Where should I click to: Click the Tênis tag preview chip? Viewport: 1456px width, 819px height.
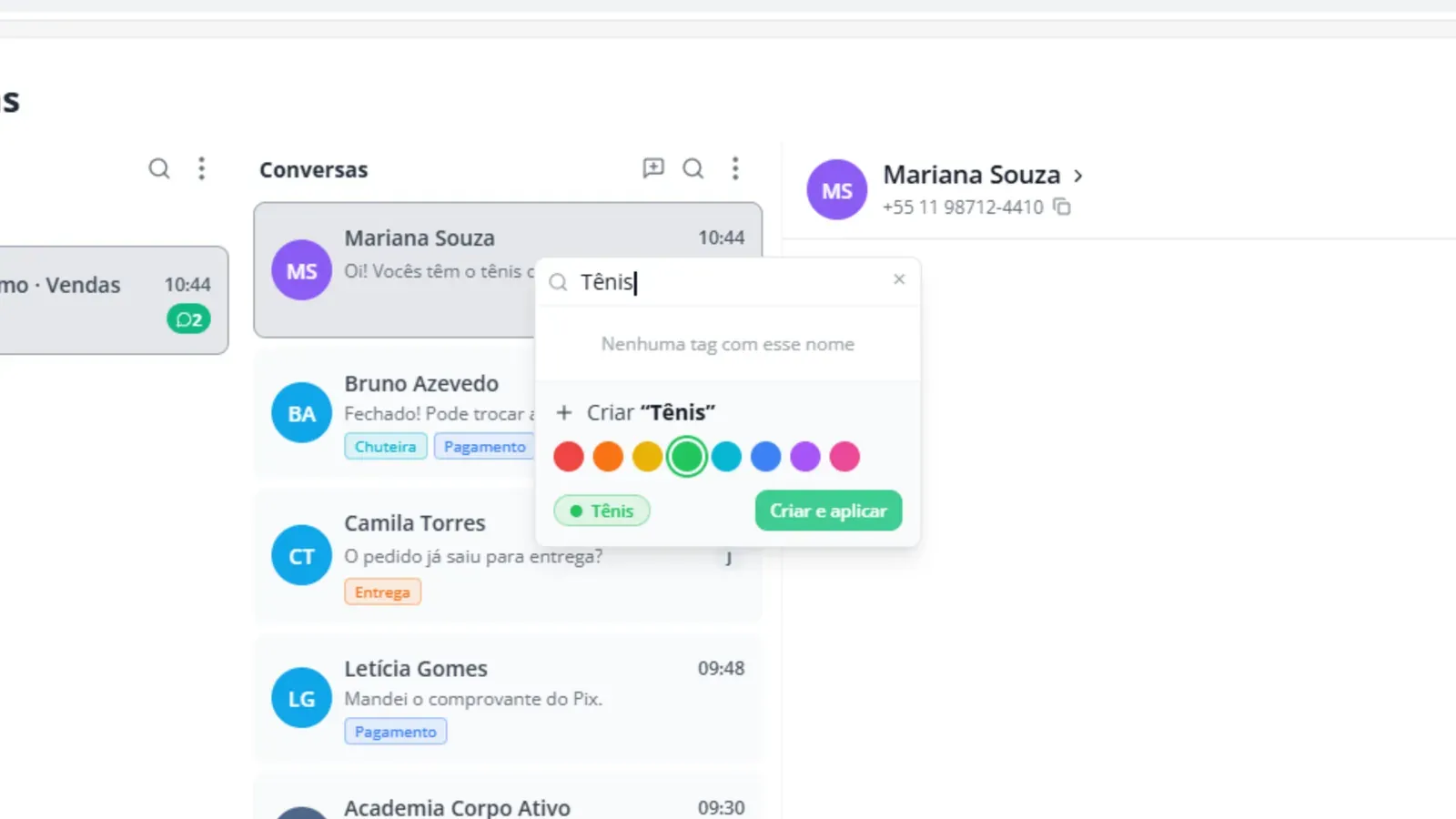tap(602, 511)
